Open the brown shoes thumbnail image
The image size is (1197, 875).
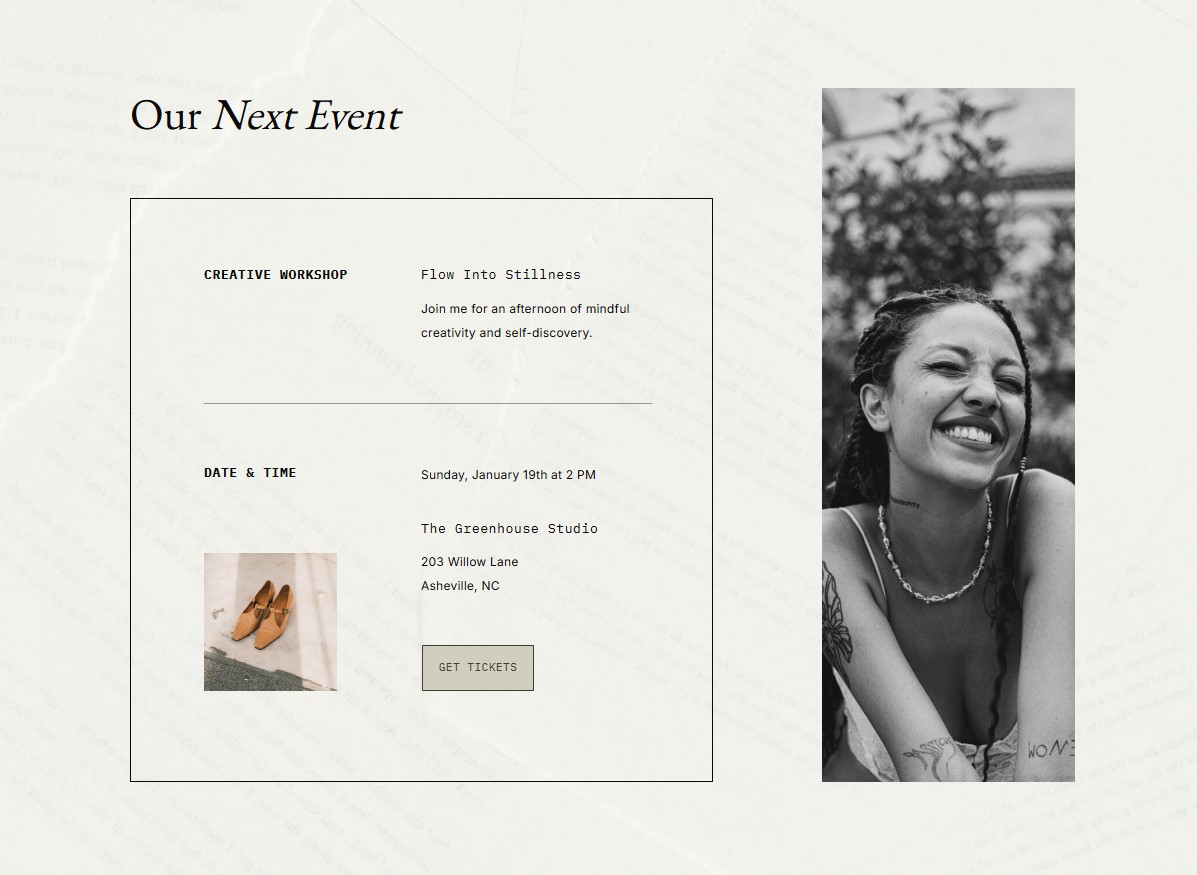(x=270, y=622)
